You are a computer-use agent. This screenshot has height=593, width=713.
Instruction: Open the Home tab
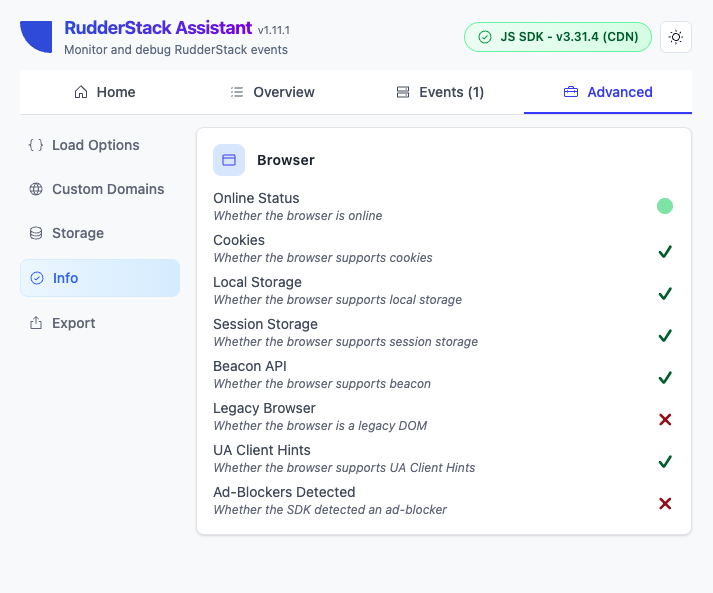(104, 92)
